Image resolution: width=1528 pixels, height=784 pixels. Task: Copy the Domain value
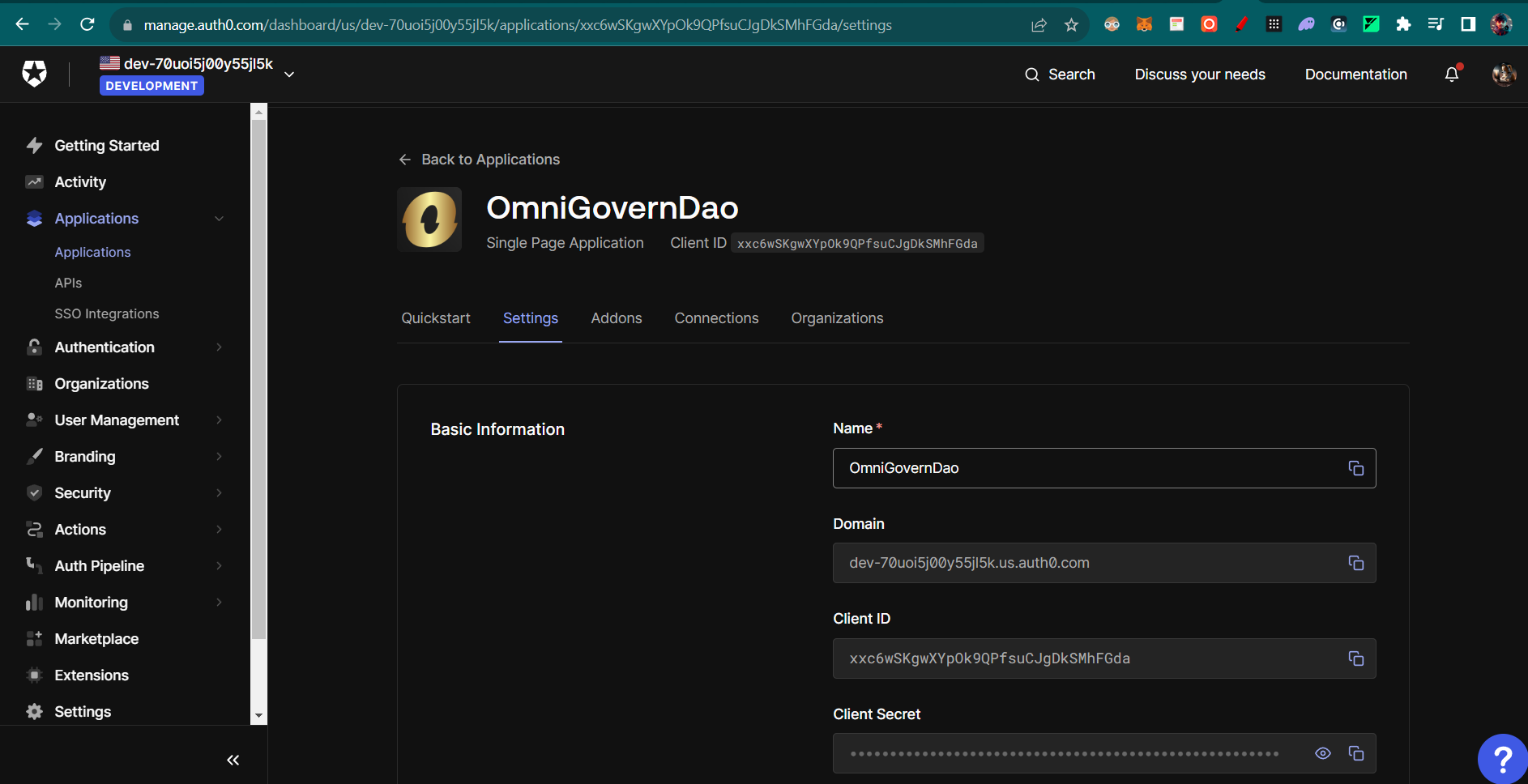tap(1356, 563)
